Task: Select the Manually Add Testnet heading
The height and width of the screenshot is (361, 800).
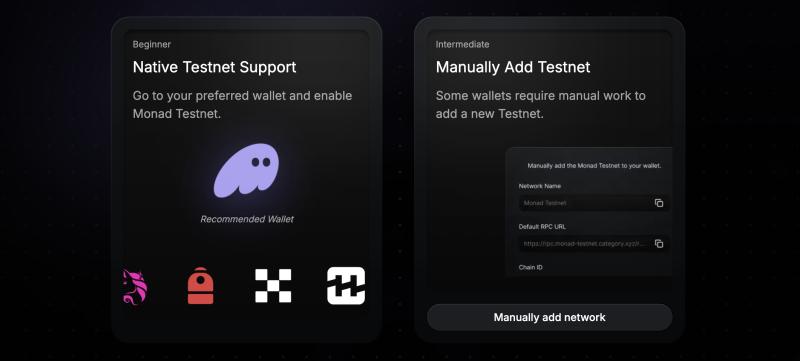Action: 513,67
